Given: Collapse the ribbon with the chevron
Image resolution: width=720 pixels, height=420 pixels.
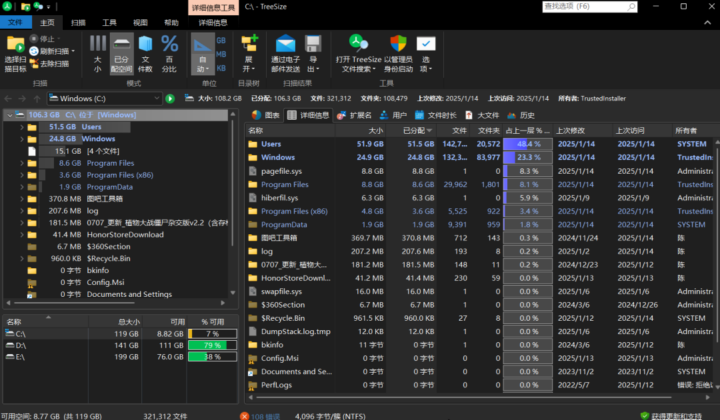Looking at the screenshot, I should tap(707, 22).
